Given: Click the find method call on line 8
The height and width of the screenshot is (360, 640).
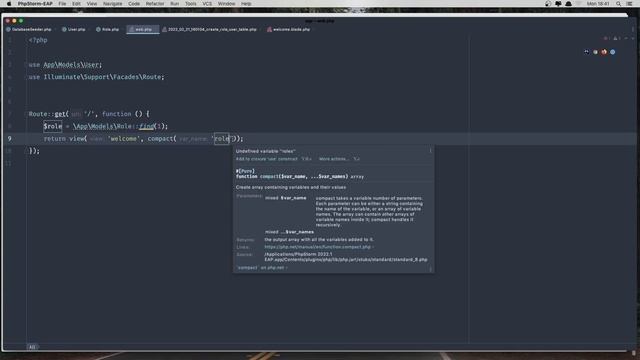Looking at the screenshot, I should coord(147,126).
